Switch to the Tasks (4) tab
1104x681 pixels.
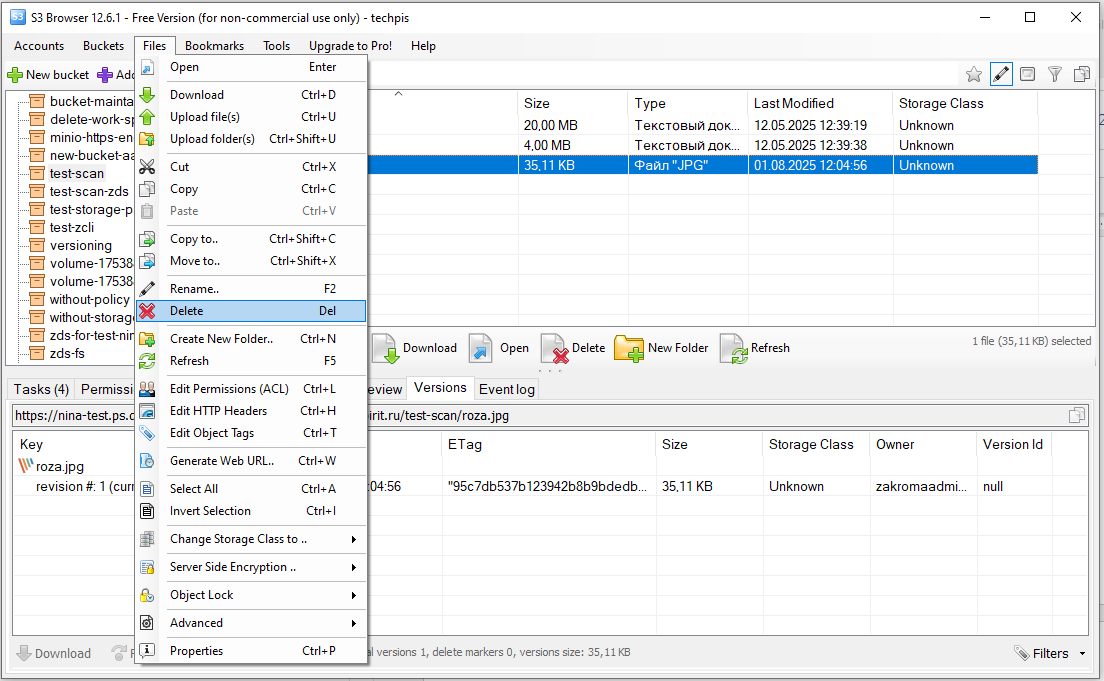point(41,389)
